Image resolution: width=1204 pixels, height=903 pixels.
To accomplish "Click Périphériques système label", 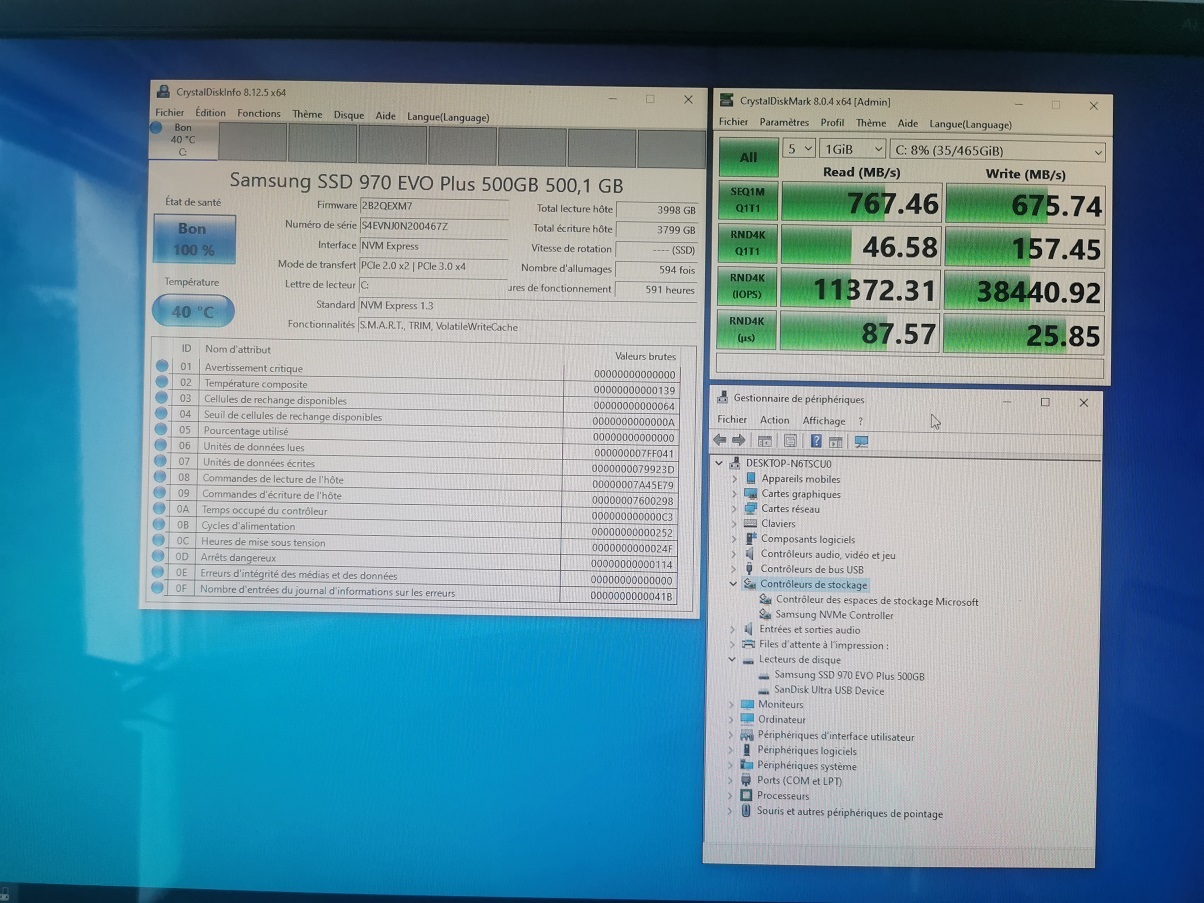I will click(807, 767).
